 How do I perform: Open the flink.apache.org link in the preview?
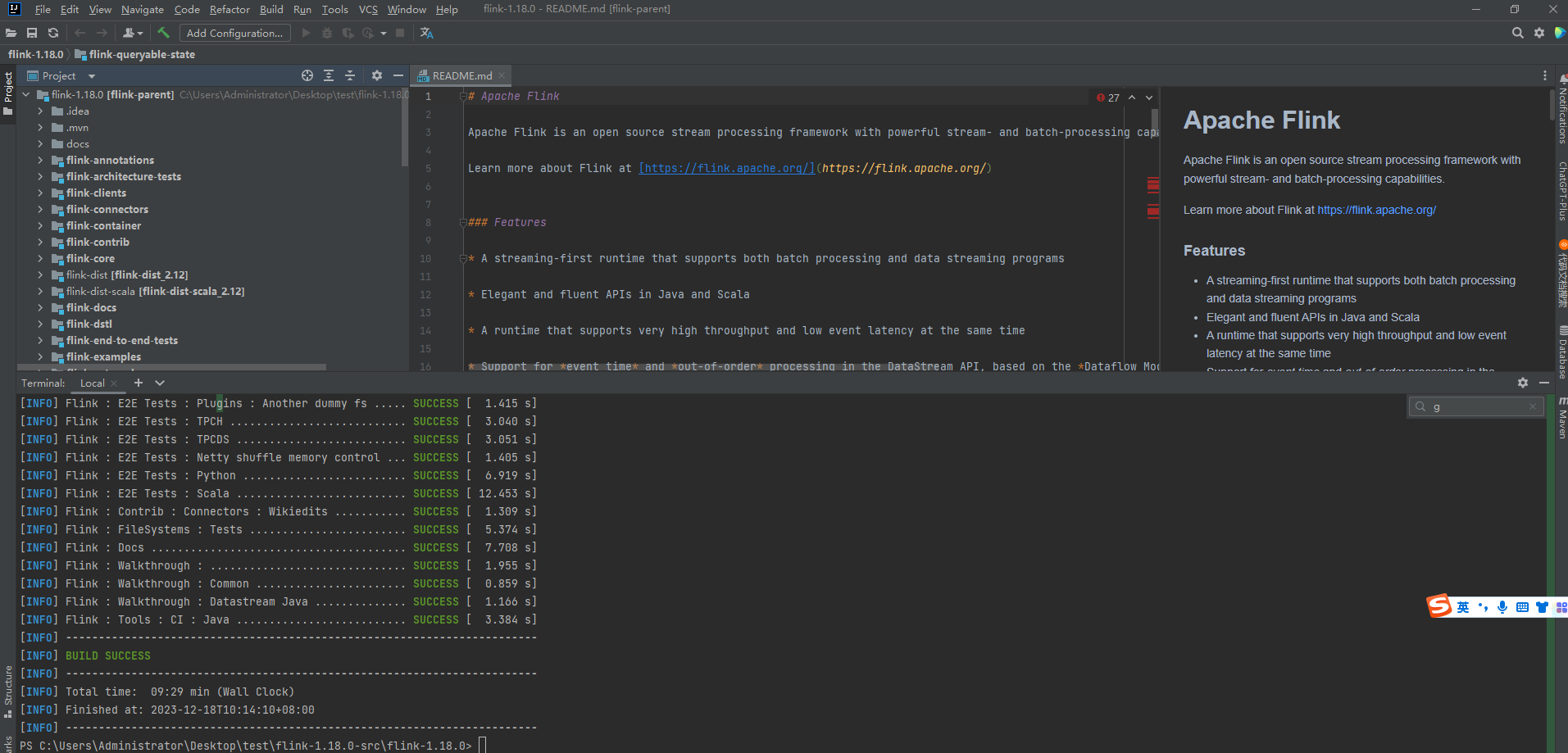coord(1376,210)
